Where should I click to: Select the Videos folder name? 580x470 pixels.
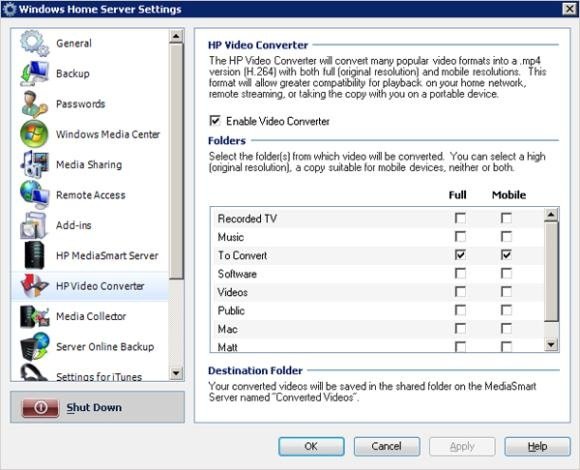point(232,292)
